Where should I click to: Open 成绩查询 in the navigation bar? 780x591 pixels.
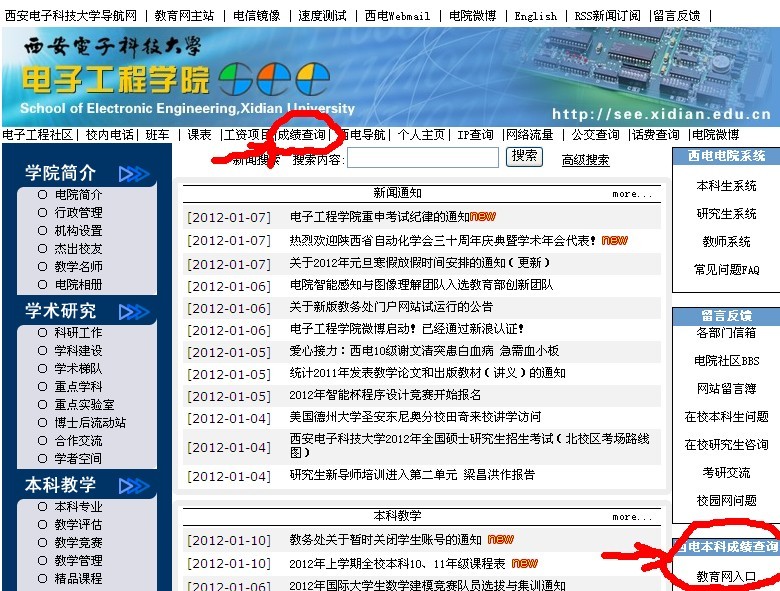pyautogui.click(x=302, y=135)
